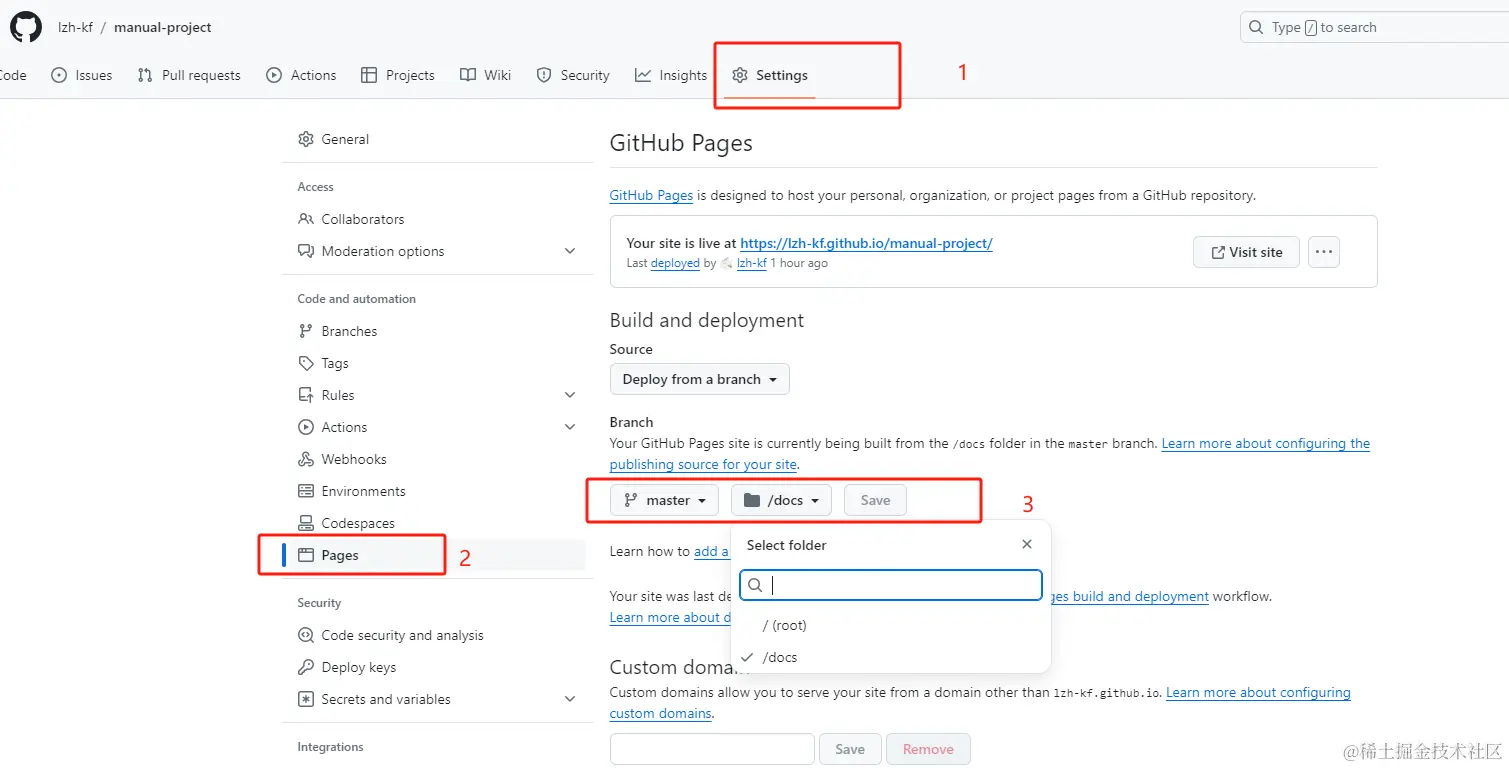Open the three-dots menu beside Visit site
Viewport: 1509px width, 768px height.
pyautogui.click(x=1323, y=252)
